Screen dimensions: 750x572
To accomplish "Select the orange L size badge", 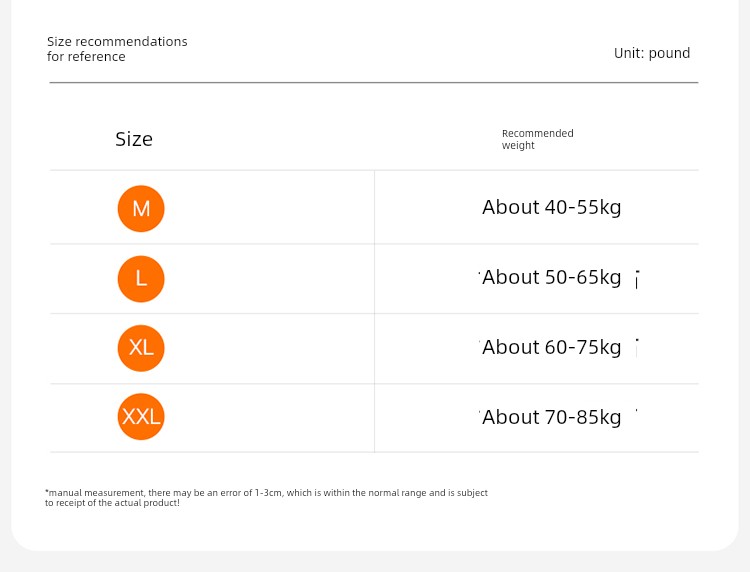I will 141,279.
